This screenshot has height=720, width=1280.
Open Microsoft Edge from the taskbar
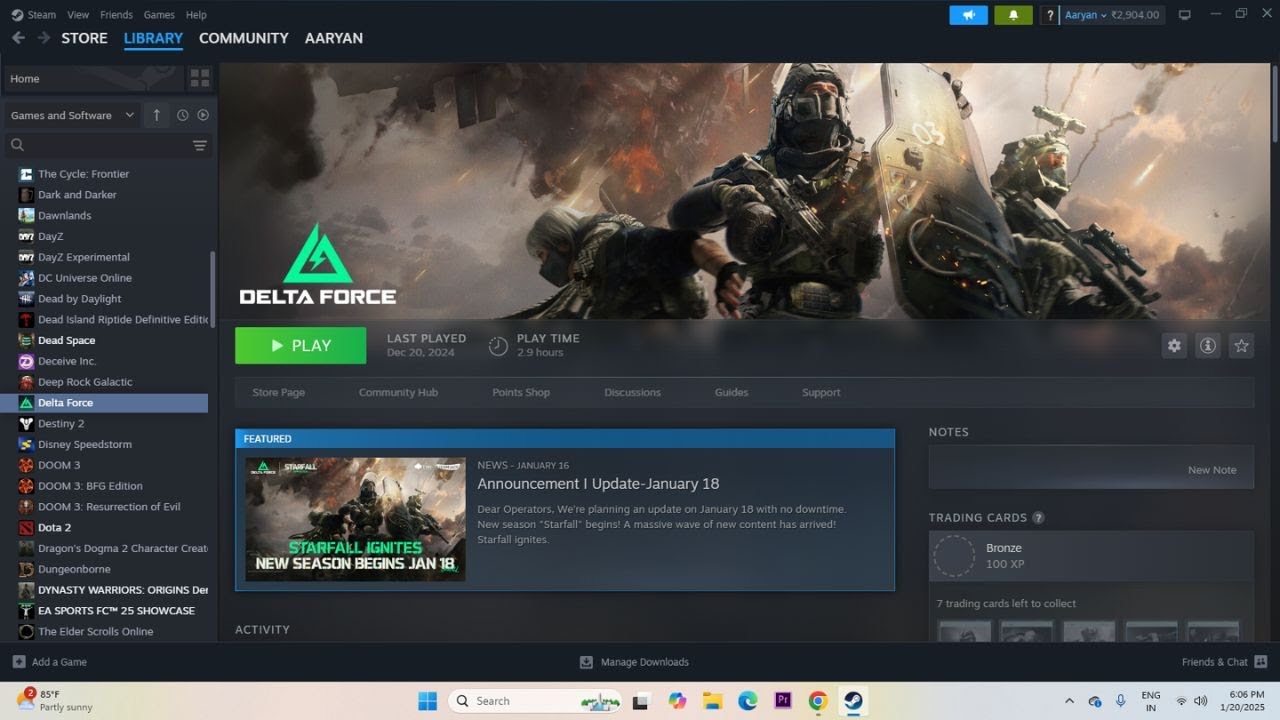coord(748,701)
